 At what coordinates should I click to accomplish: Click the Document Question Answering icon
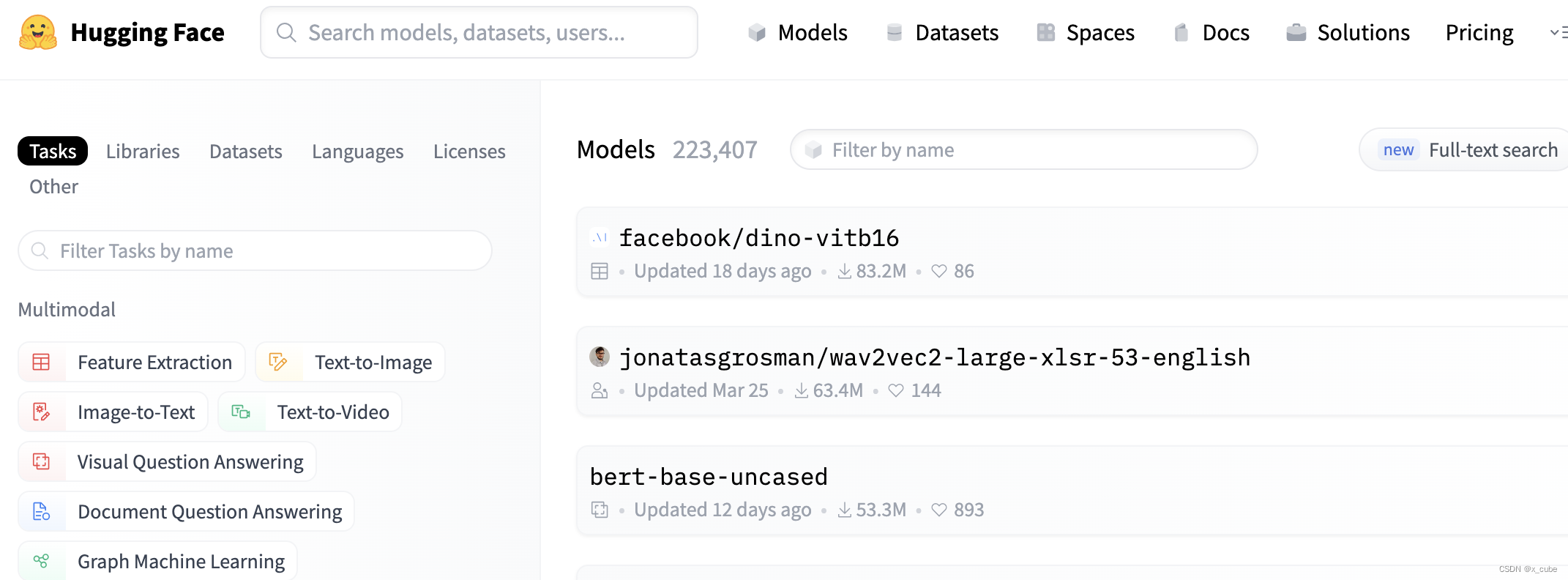(x=42, y=511)
